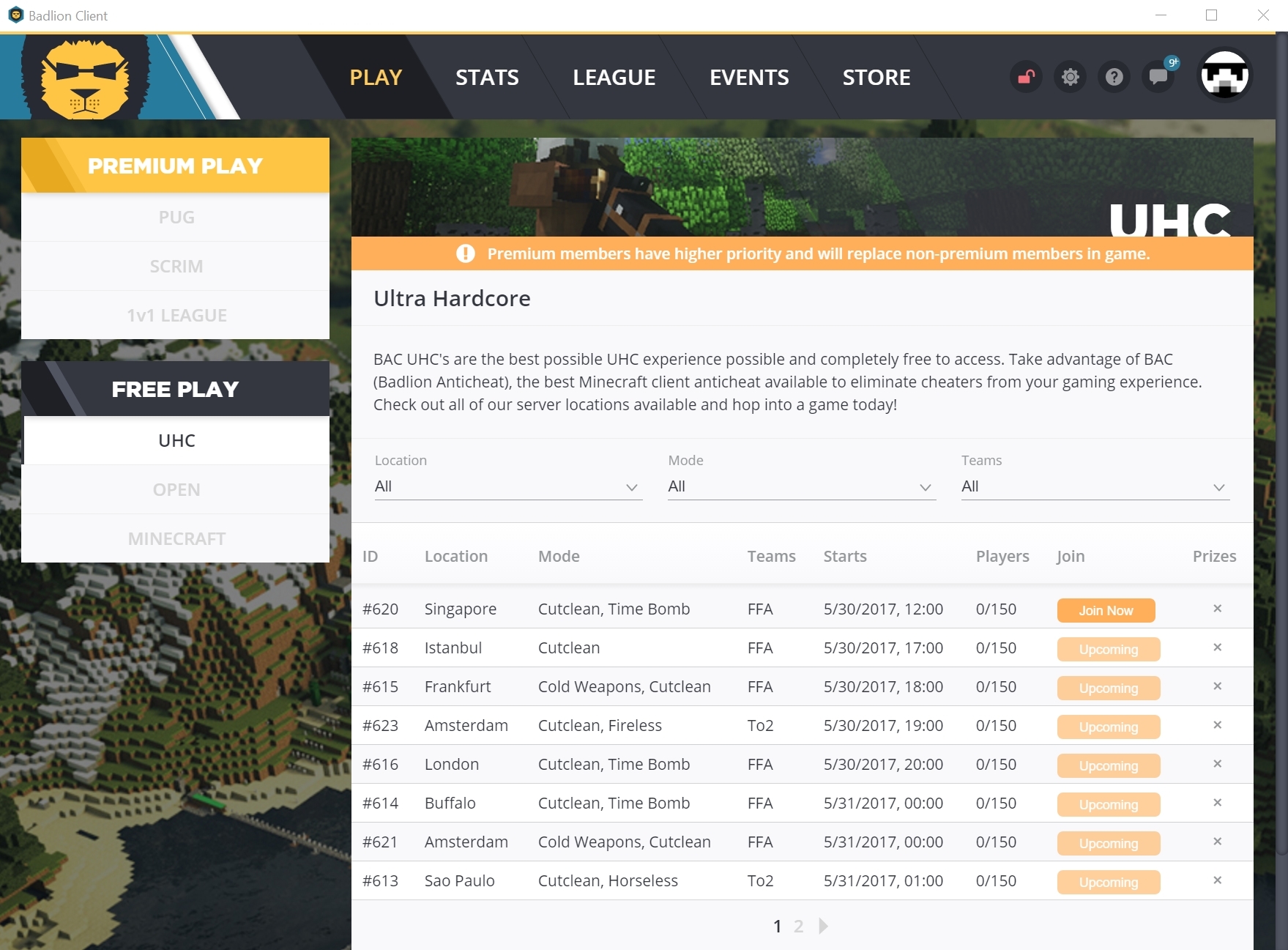Click prizes X icon for game #618

[1217, 647]
